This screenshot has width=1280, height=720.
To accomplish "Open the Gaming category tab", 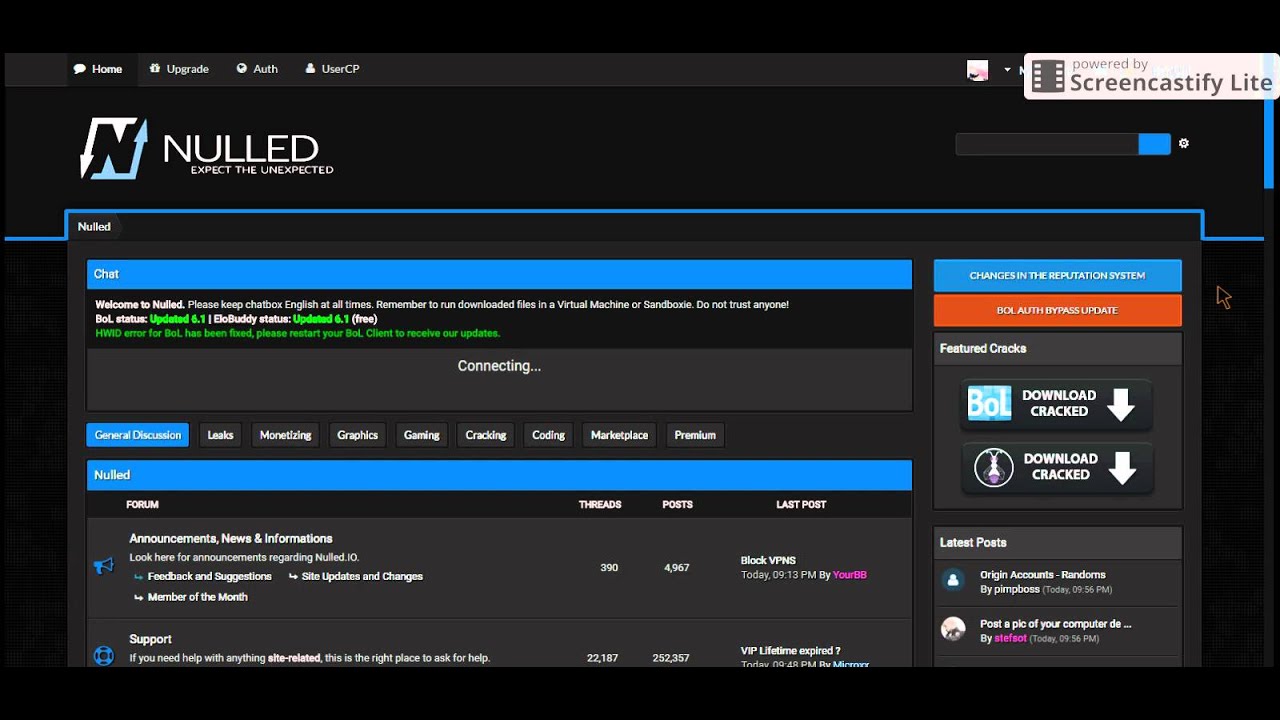I will coord(421,435).
